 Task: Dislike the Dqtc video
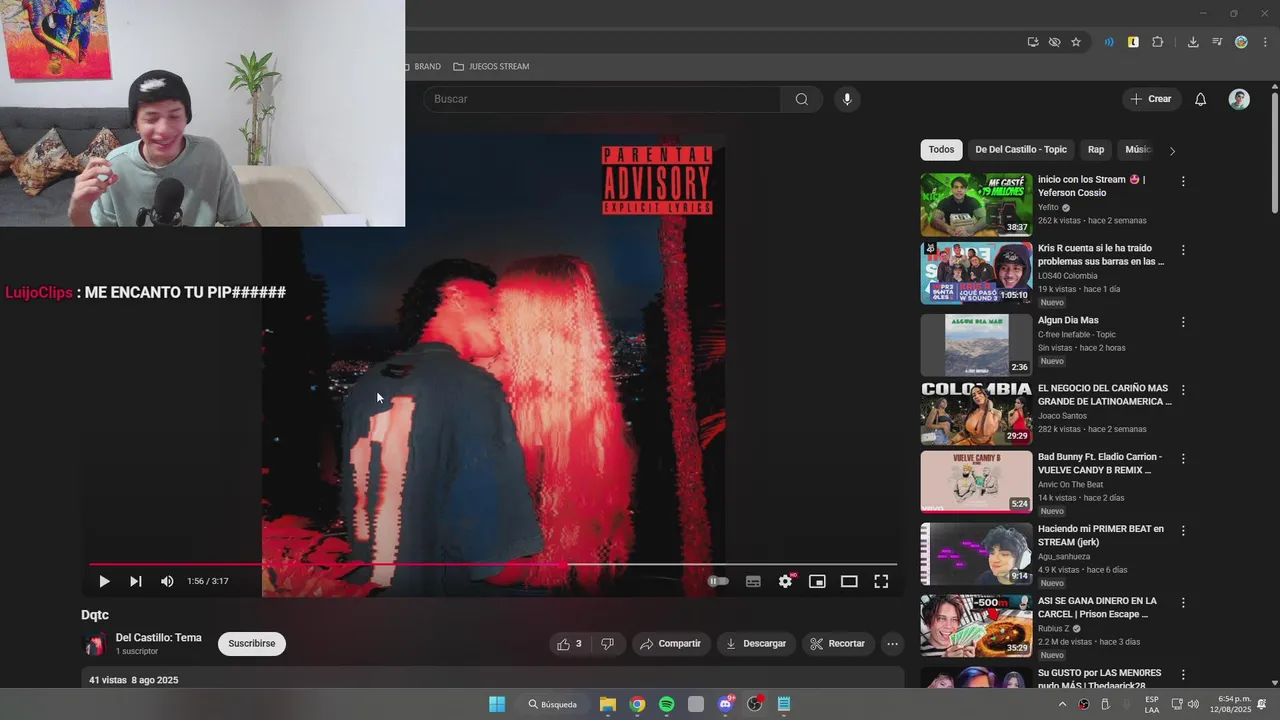pyautogui.click(x=607, y=644)
